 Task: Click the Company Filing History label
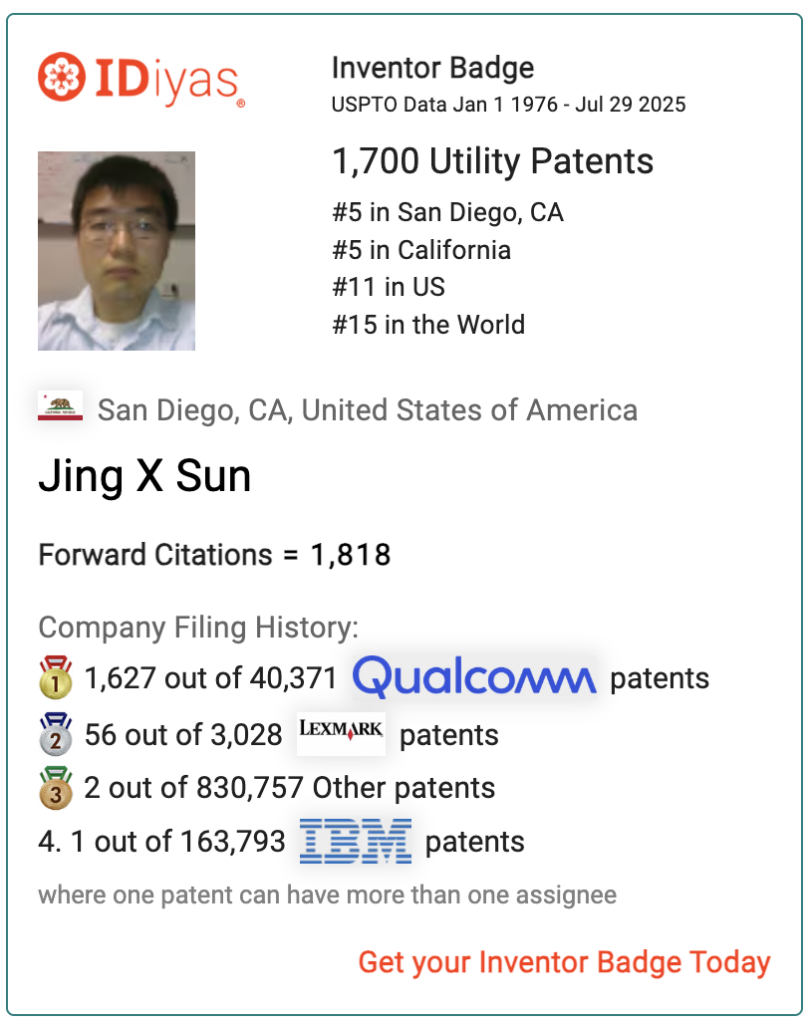pos(199,628)
